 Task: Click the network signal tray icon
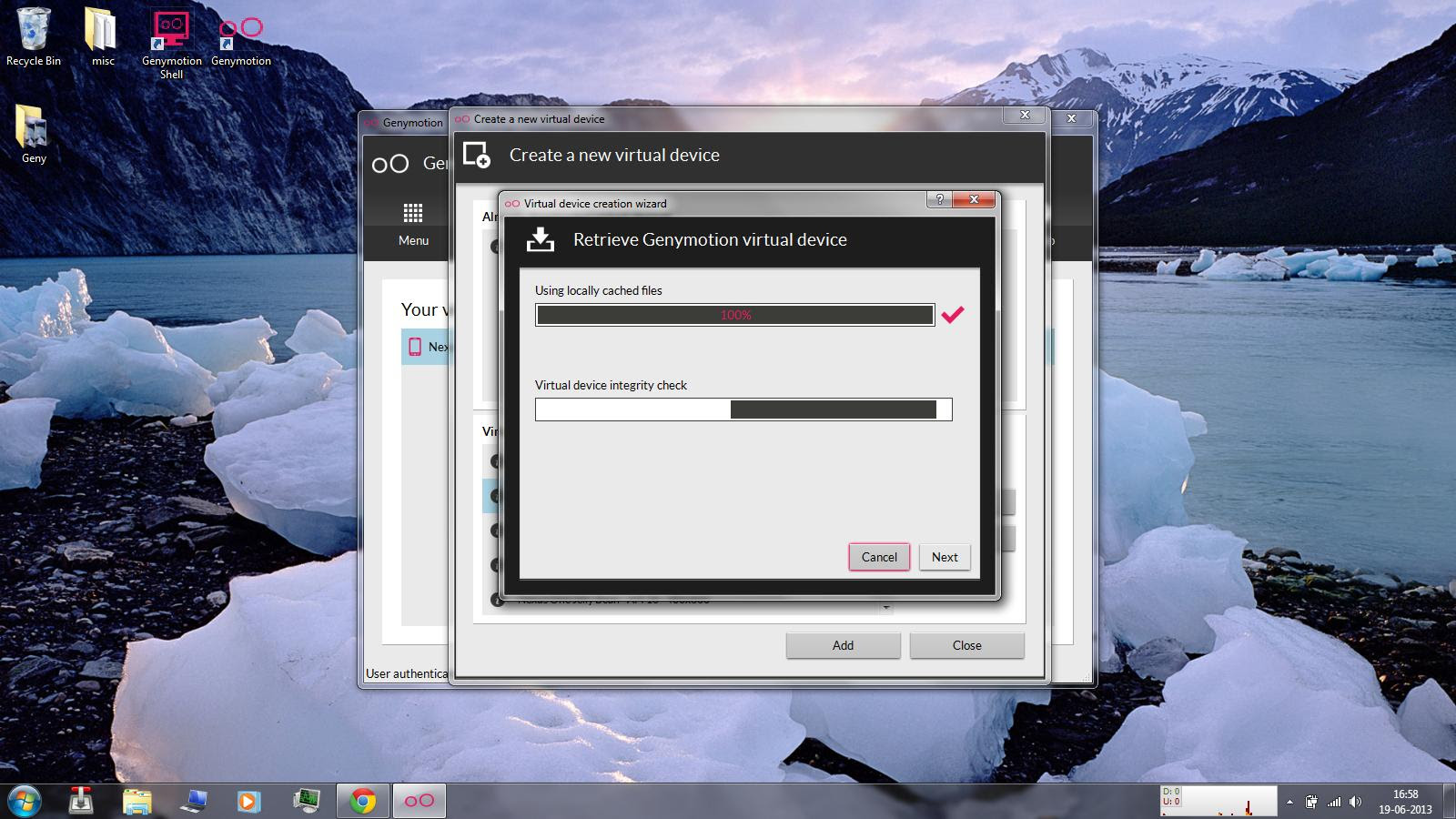click(x=1334, y=802)
